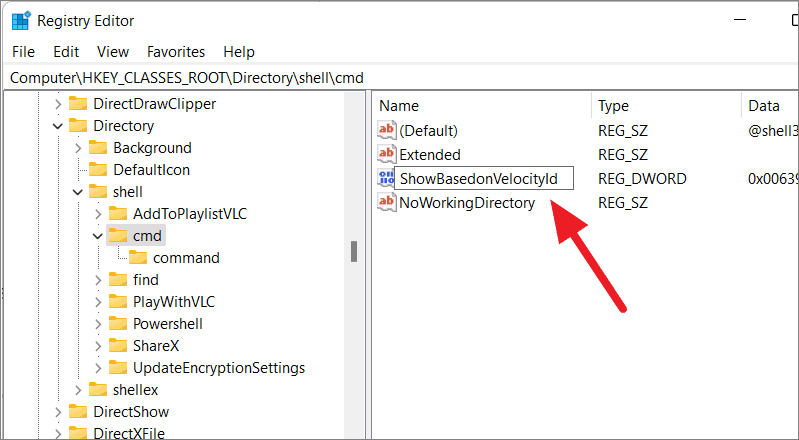
Task: Expand the Powershell key
Action: click(98, 324)
